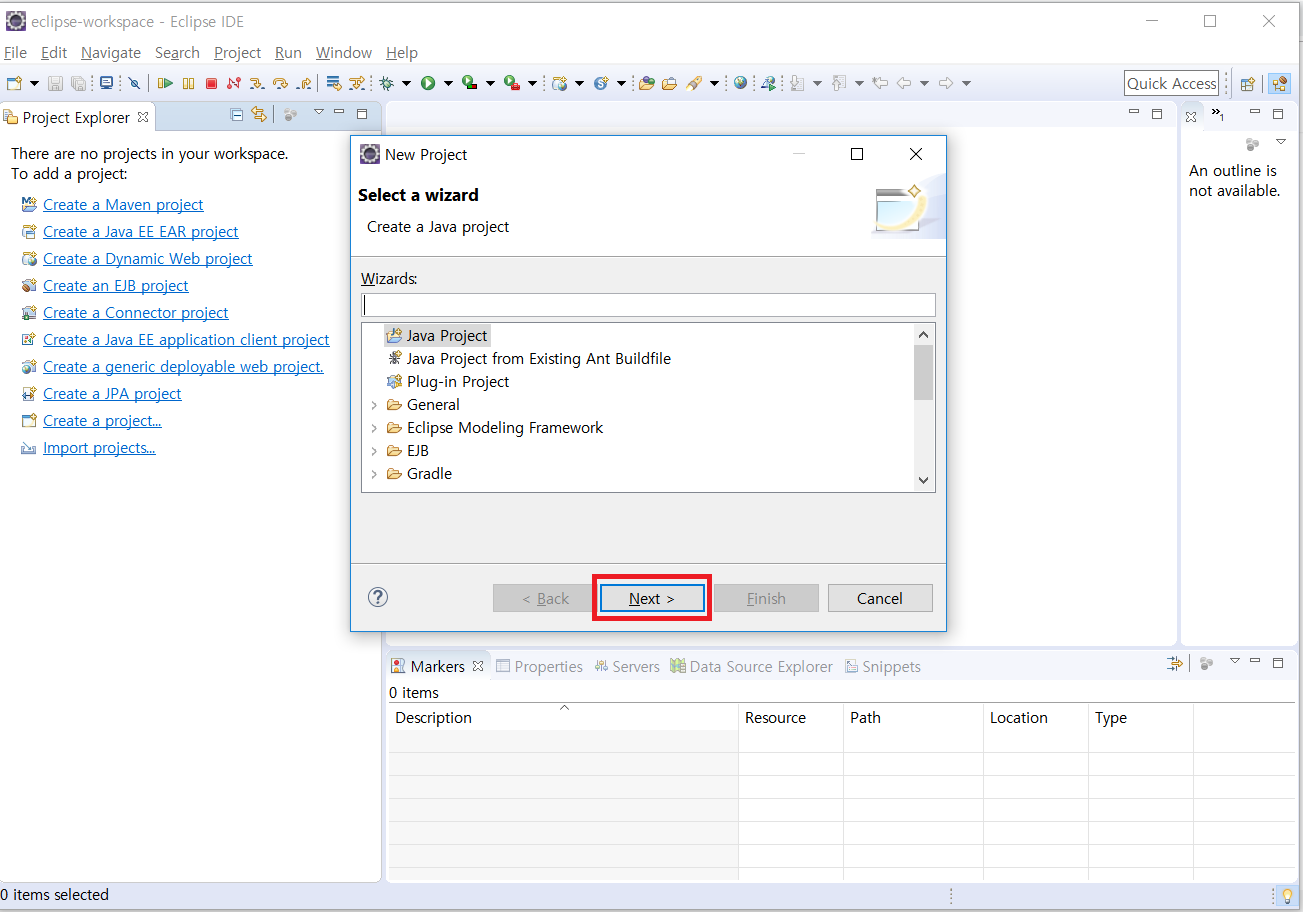Expand the EJB wizard folder
The image size is (1303, 912).
pyautogui.click(x=374, y=451)
